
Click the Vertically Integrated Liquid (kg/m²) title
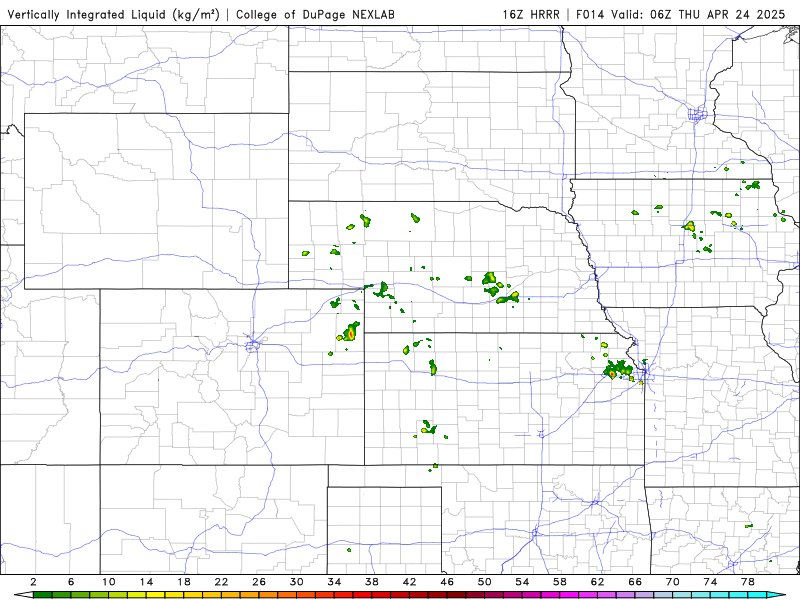(113, 14)
